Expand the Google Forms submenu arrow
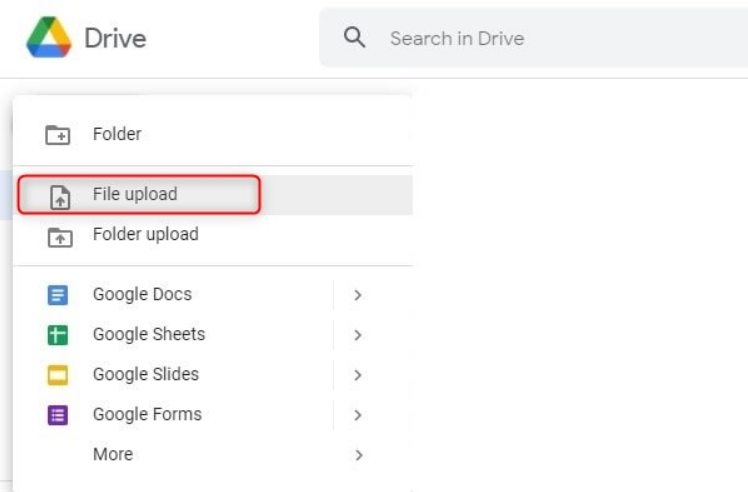 [357, 415]
